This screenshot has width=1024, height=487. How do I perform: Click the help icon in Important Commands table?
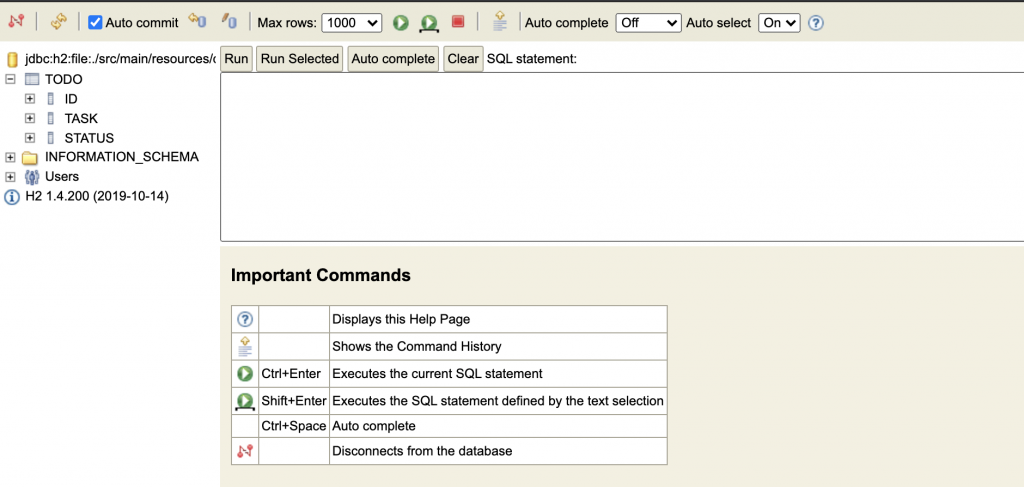click(245, 319)
